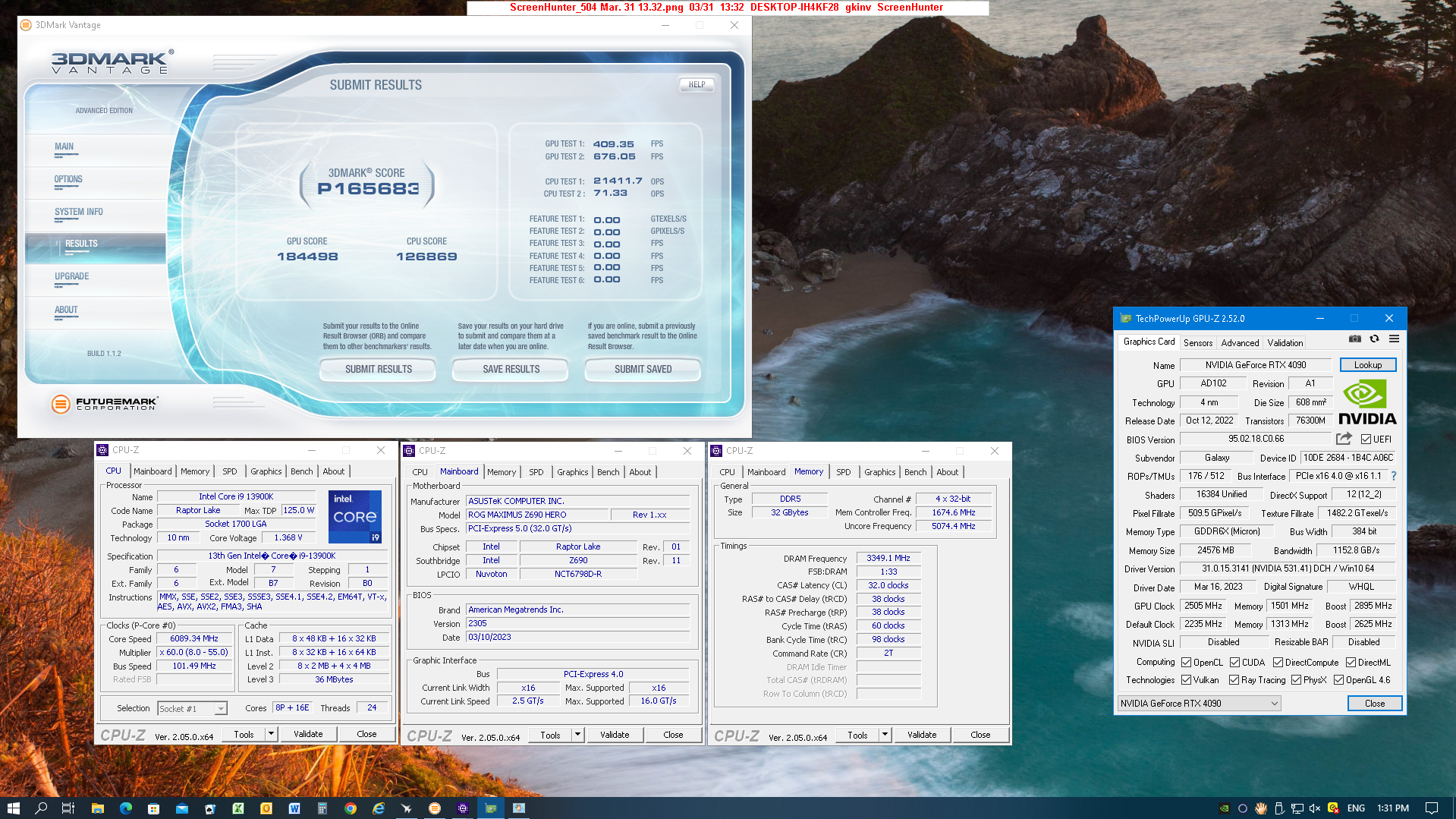1456x819 pixels.
Task: Open taskbar Search
Action: [41, 808]
